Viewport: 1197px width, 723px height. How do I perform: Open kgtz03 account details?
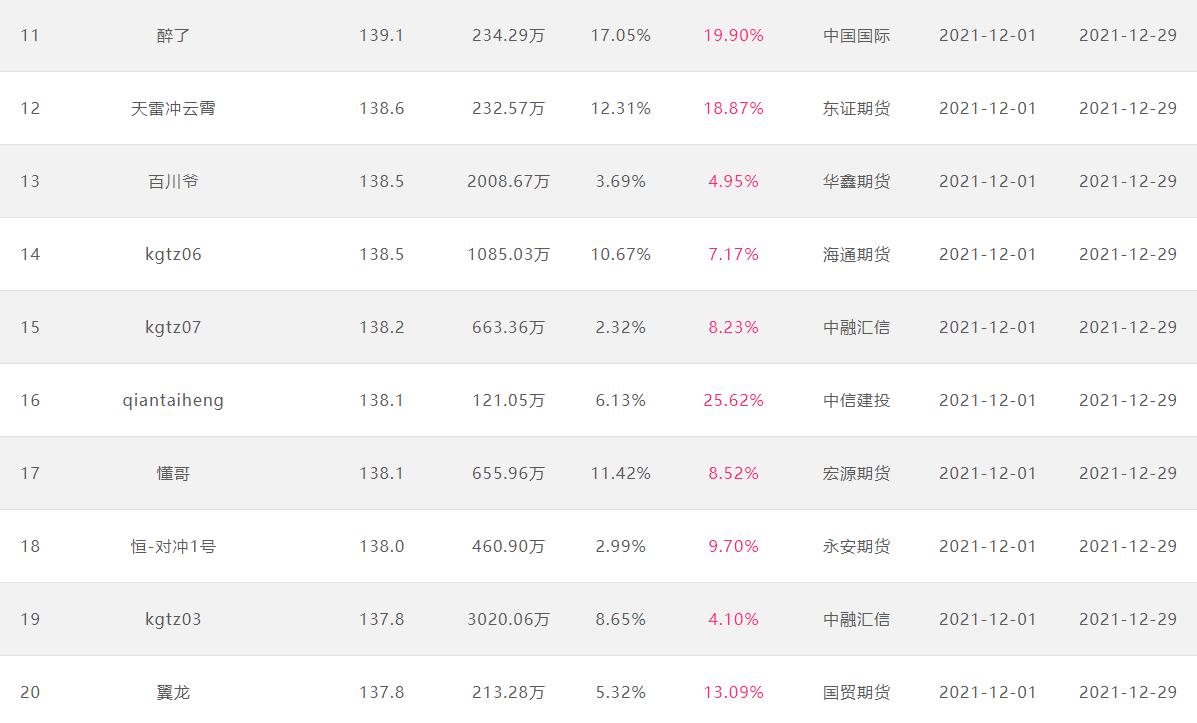pos(173,619)
